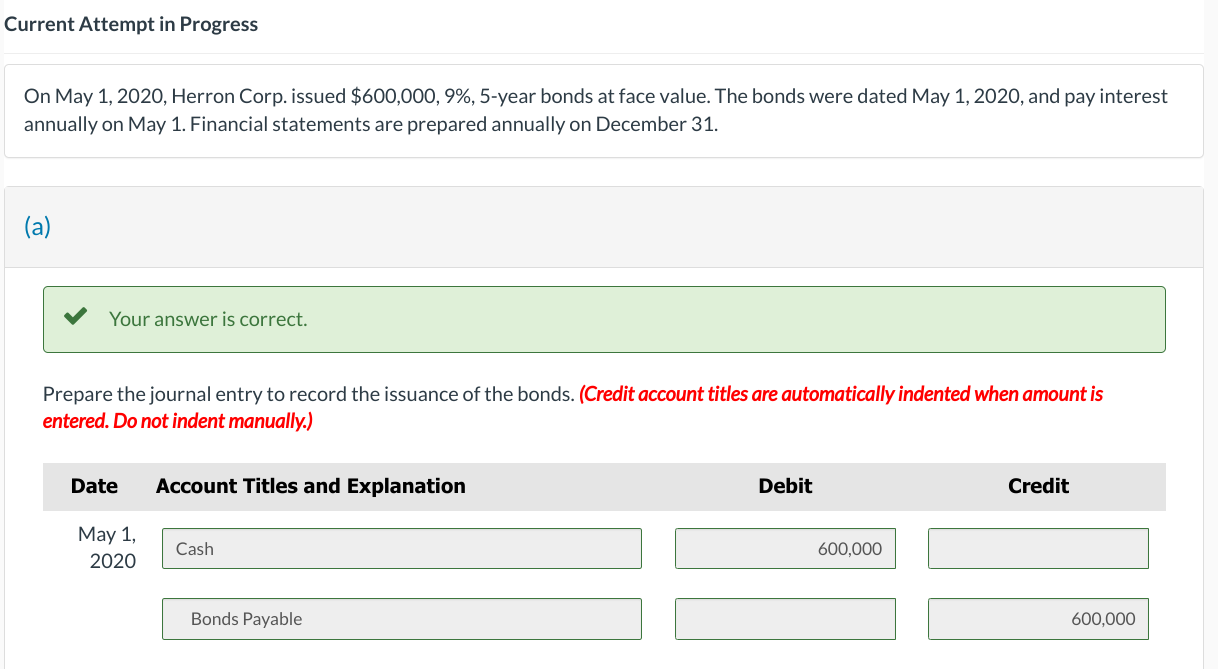Click the Date column header

[94, 486]
